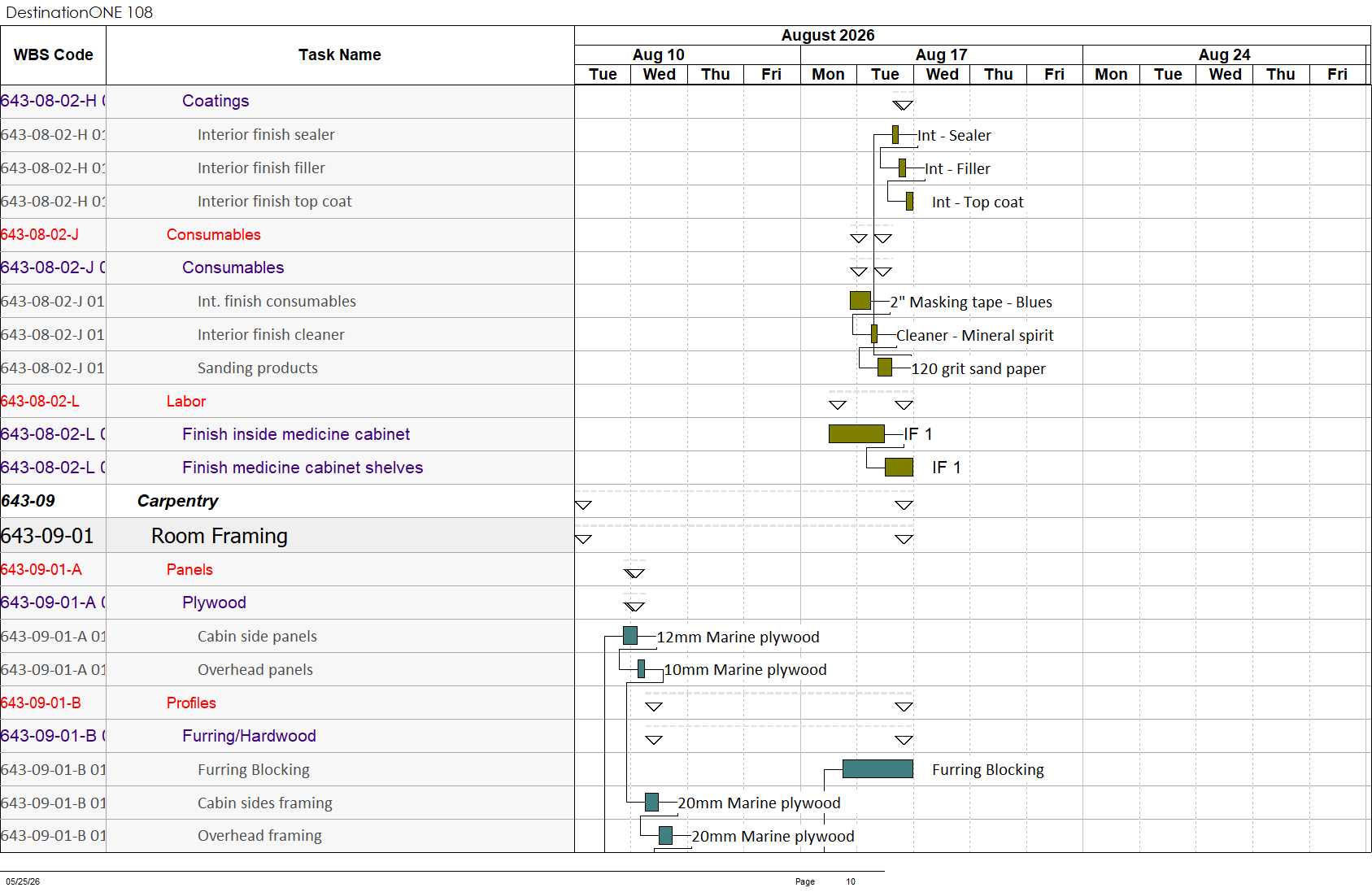
Task: Click the 12mm Marine plywood bar label
Action: point(738,637)
